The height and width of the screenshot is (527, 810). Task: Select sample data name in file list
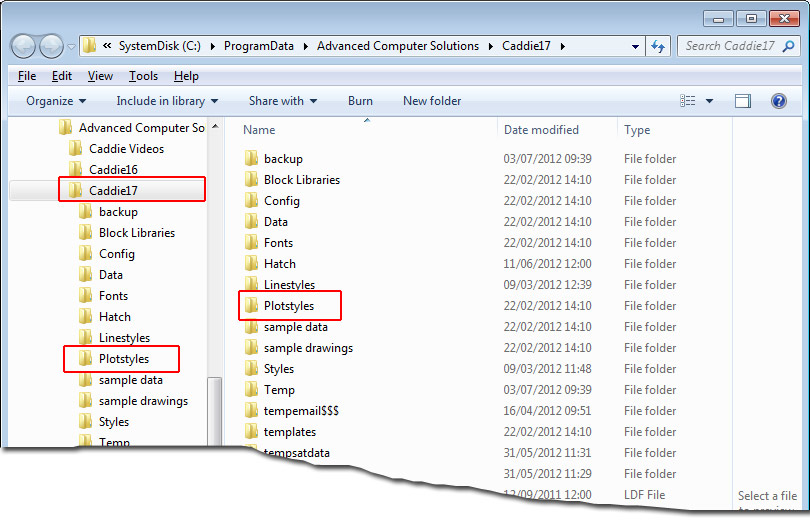tap(295, 327)
